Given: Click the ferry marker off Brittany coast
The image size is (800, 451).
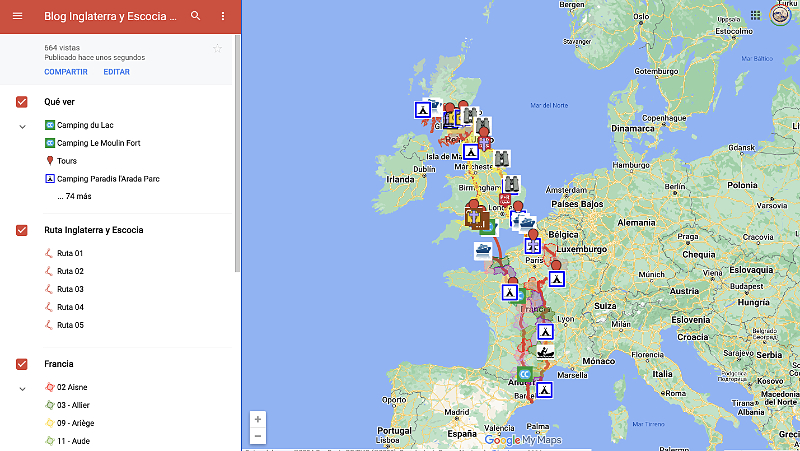Looking at the screenshot, I should 482,250.
